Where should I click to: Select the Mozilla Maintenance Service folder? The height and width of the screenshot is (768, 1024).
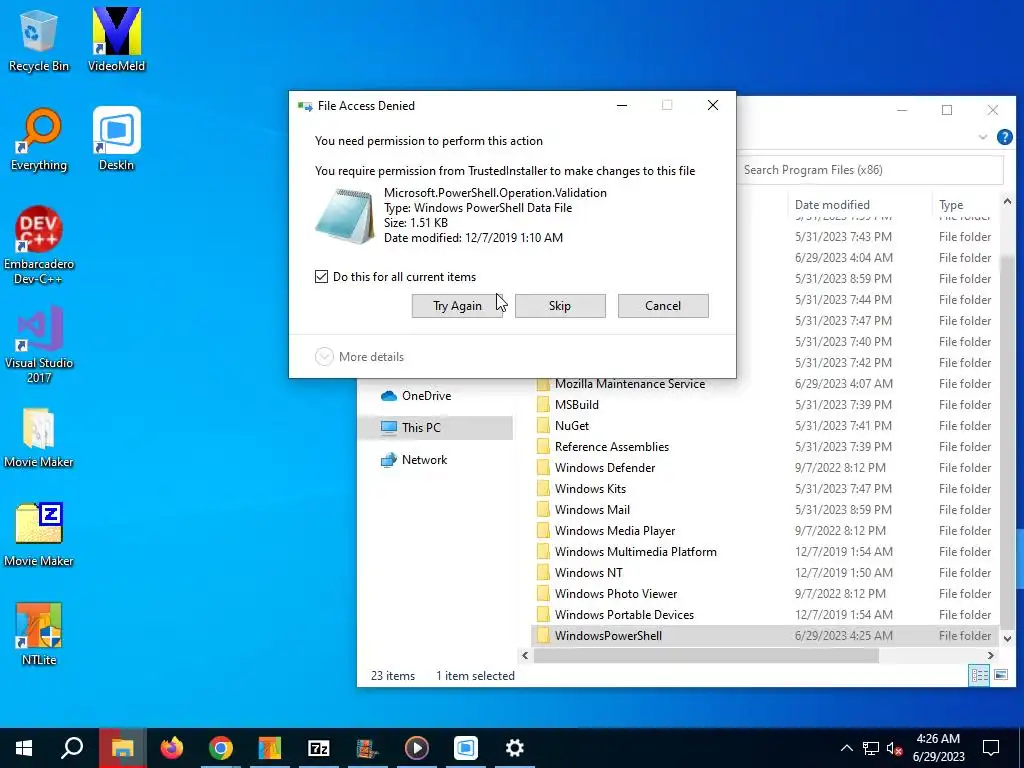(764, 384)
